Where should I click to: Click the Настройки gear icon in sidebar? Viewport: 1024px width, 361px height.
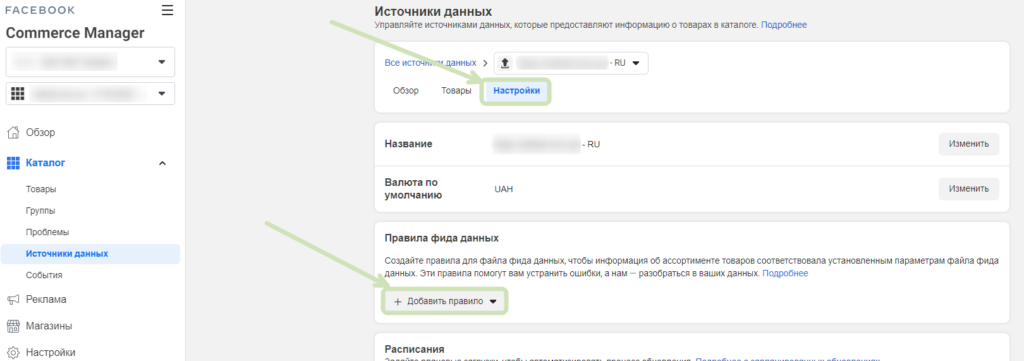[13, 353]
